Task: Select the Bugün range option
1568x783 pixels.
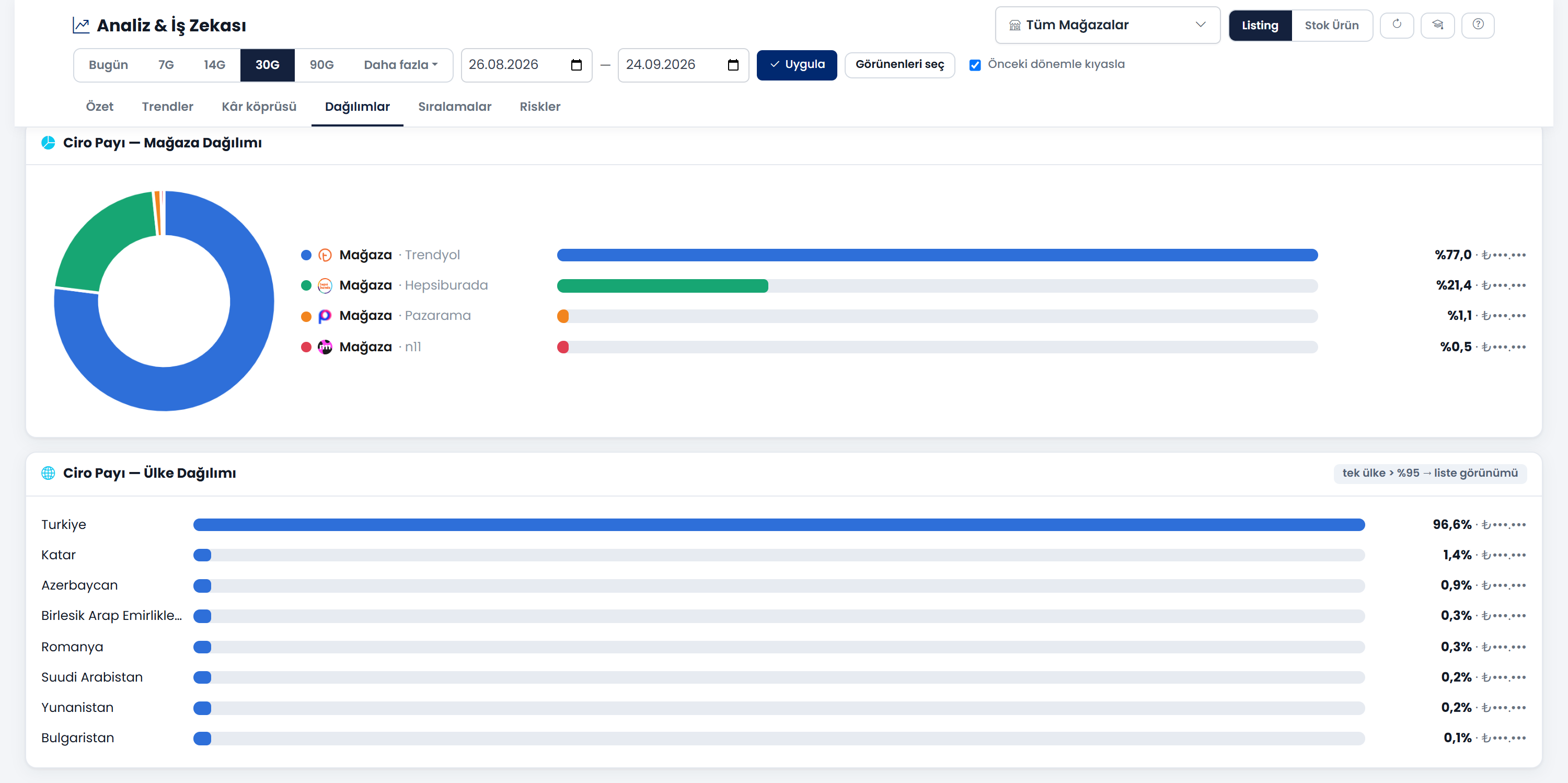Action: coord(108,65)
